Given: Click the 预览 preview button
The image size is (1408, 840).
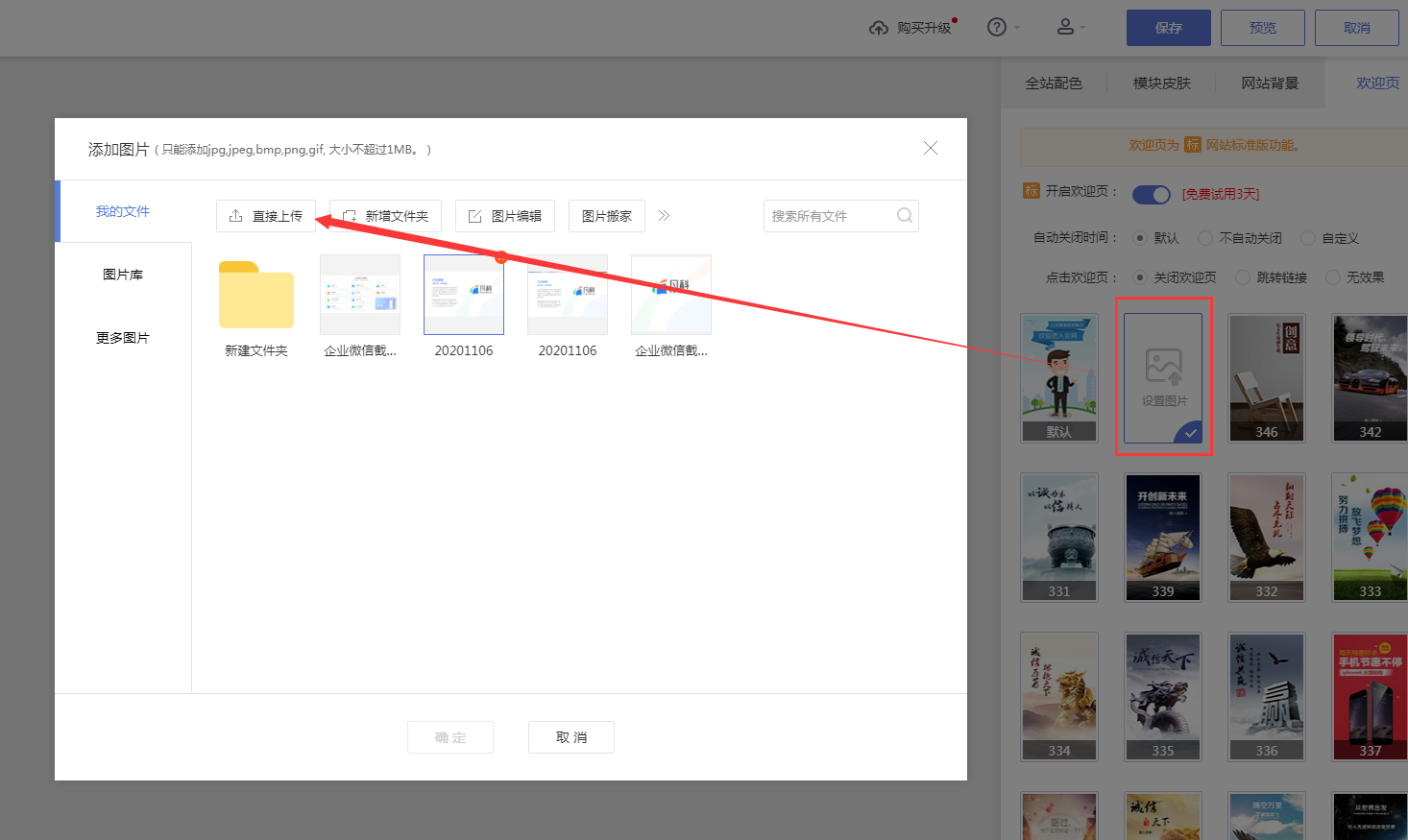Looking at the screenshot, I should point(1263,28).
